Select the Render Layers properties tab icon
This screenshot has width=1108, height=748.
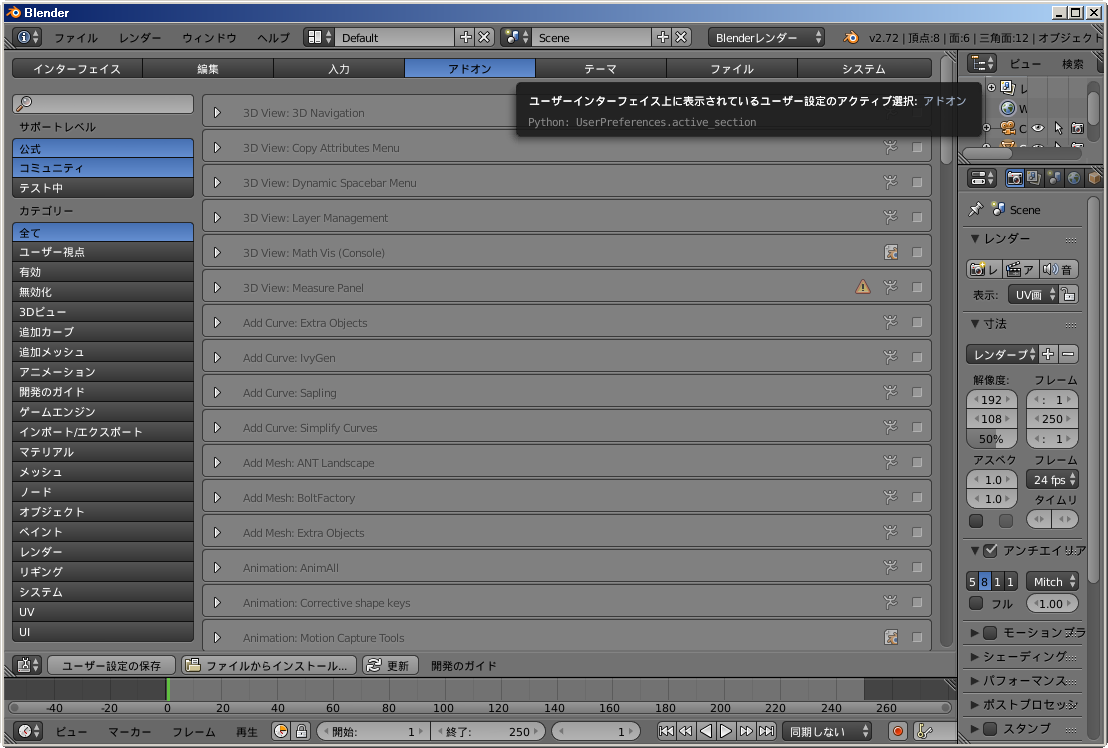click(x=1034, y=178)
